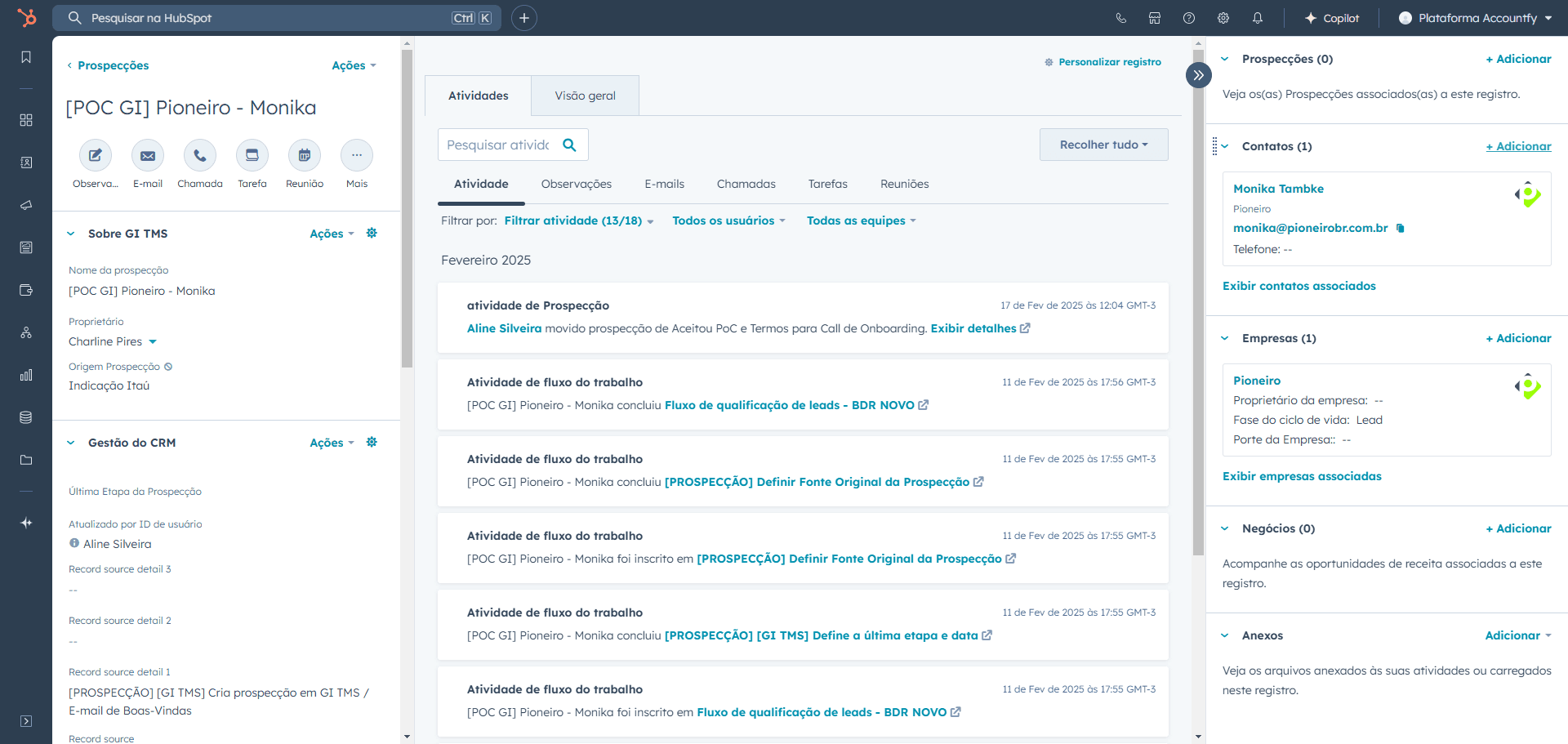The height and width of the screenshot is (744, 1568).
Task: Open the Marketing megaphone icon in sidebar
Action: pyautogui.click(x=26, y=205)
